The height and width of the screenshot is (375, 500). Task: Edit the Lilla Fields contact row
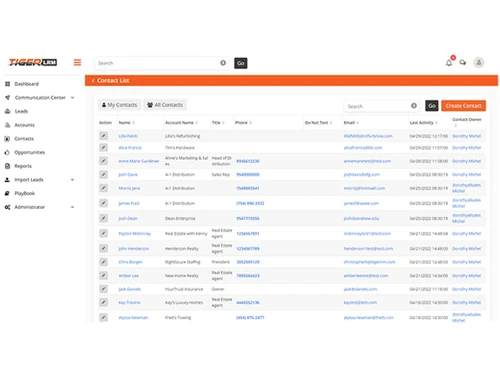103,136
